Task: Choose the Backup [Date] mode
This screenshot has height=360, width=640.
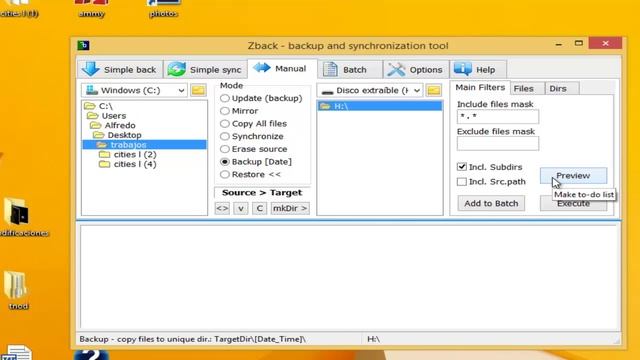Action: pos(256,162)
